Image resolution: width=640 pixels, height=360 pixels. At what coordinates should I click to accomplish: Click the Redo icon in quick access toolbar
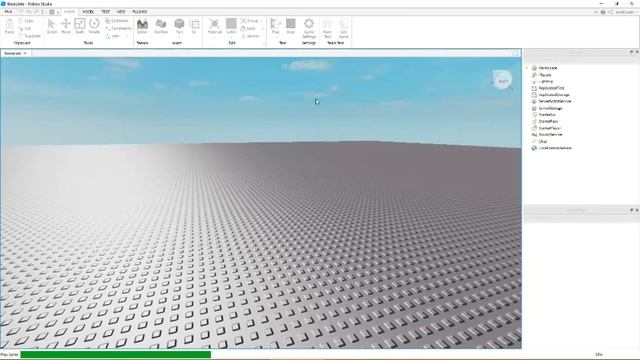[x=37, y=12]
